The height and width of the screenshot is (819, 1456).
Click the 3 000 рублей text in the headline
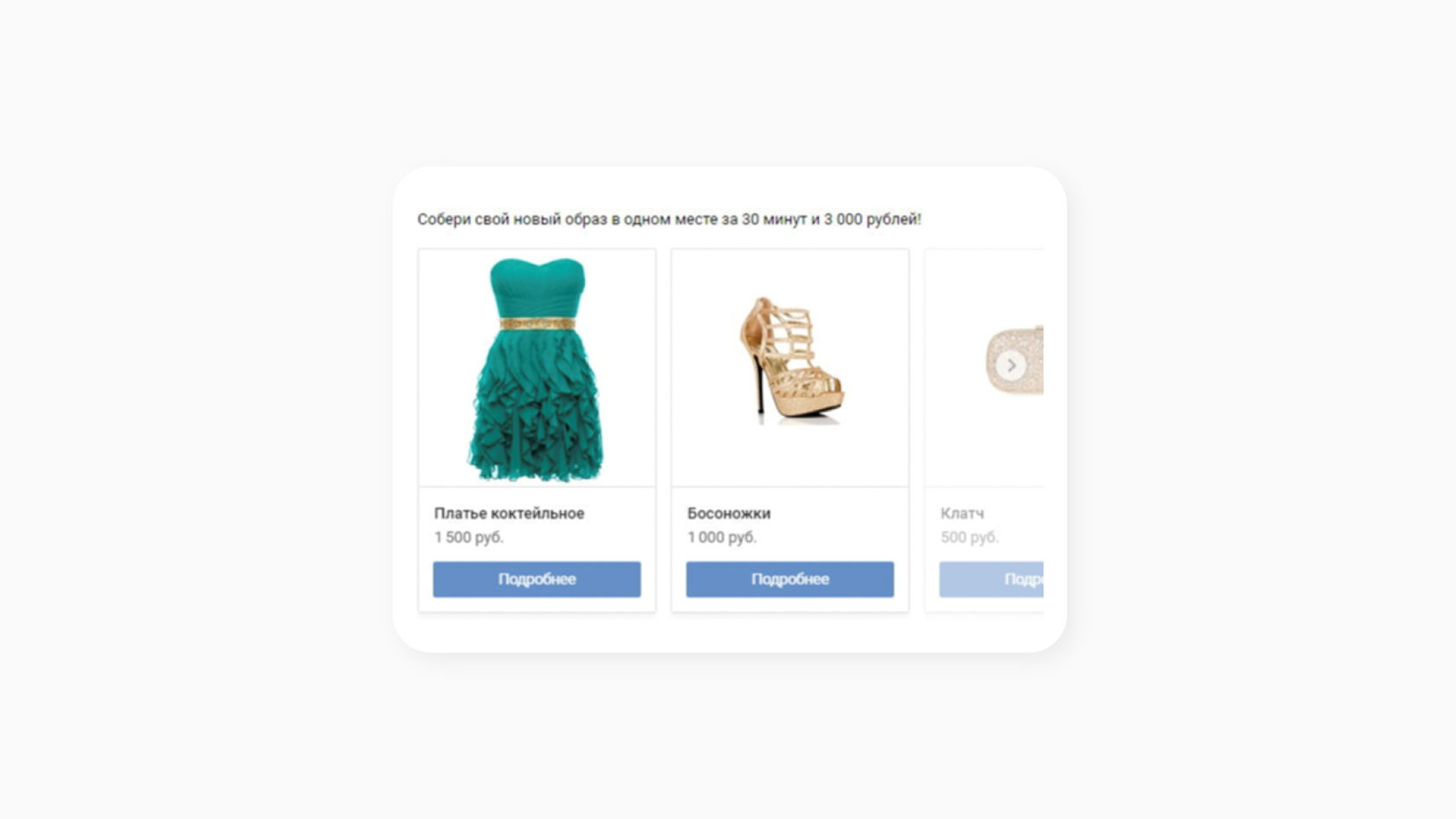pos(872,219)
